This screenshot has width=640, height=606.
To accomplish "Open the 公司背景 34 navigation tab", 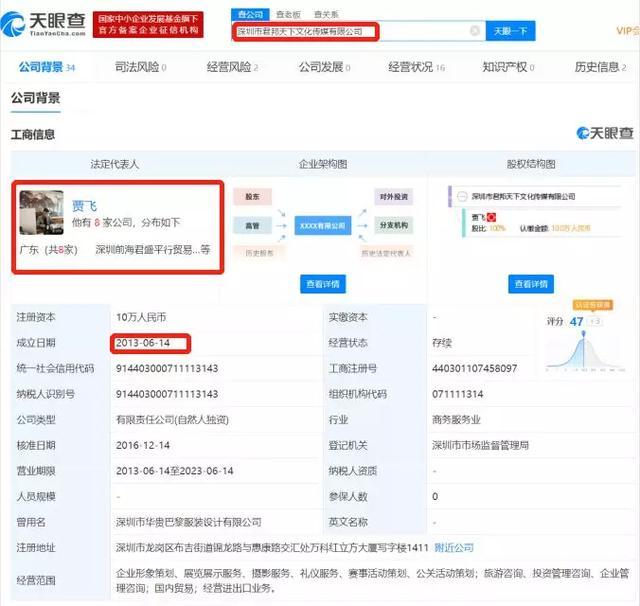I will [47, 67].
